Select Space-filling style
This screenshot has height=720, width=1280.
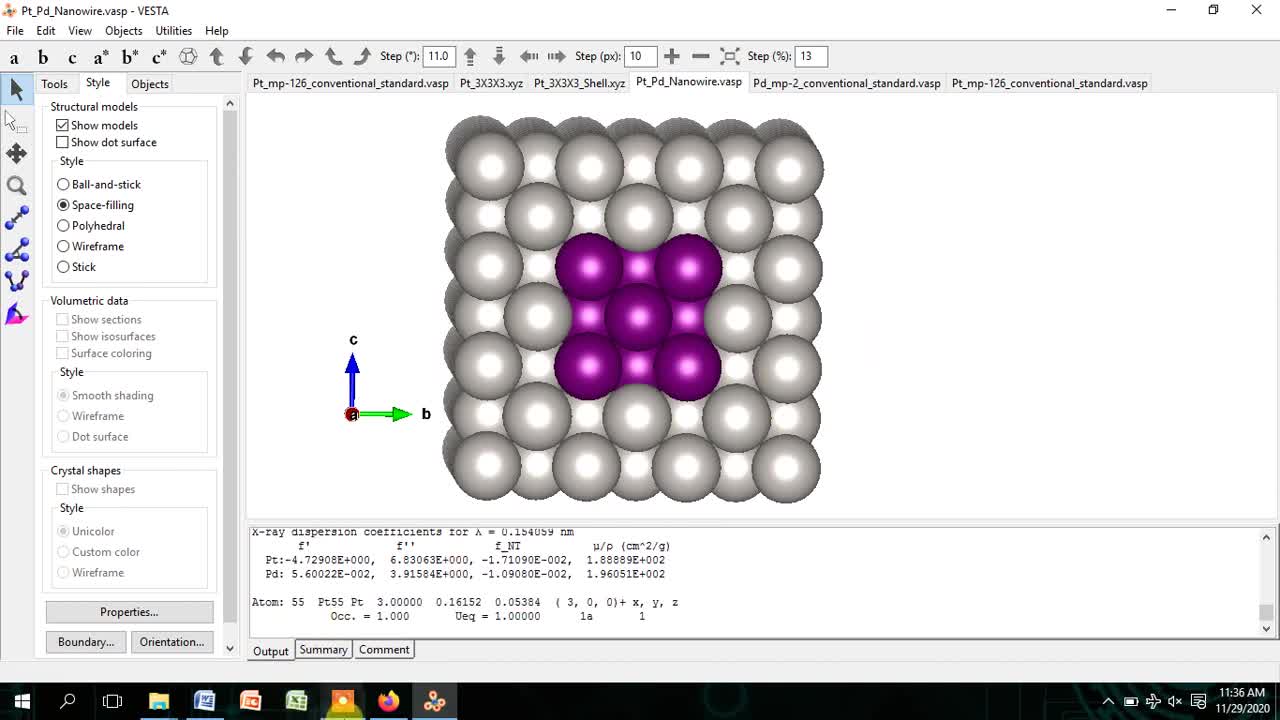(x=63, y=205)
